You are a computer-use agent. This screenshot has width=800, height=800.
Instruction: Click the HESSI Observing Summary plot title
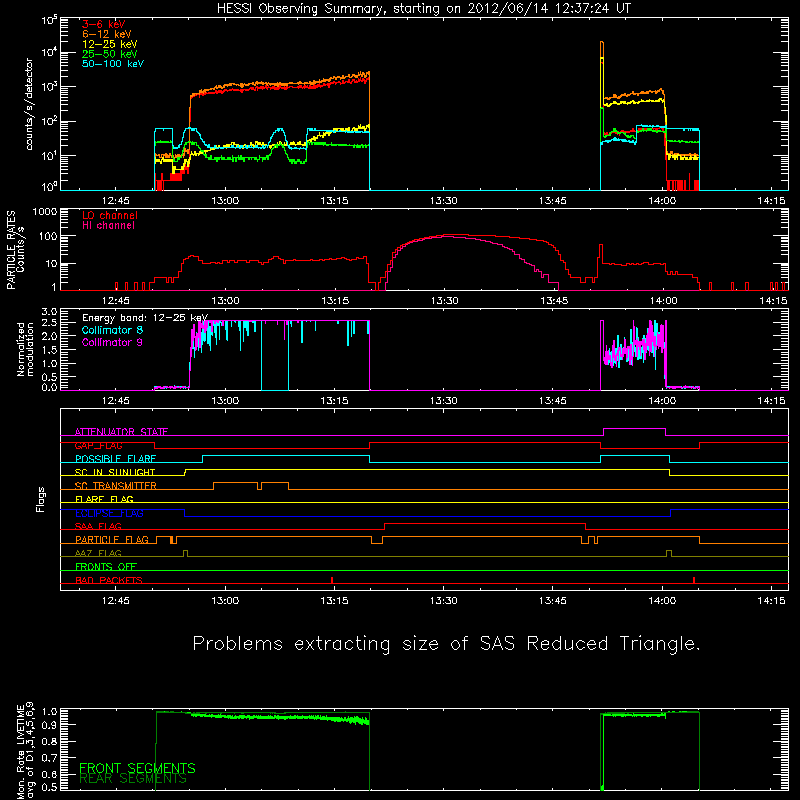pos(424,9)
